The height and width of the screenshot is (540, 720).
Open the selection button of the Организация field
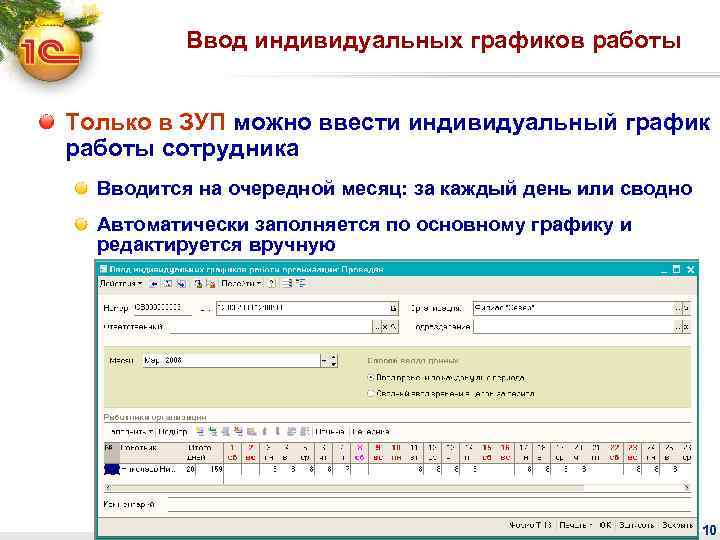[677, 308]
